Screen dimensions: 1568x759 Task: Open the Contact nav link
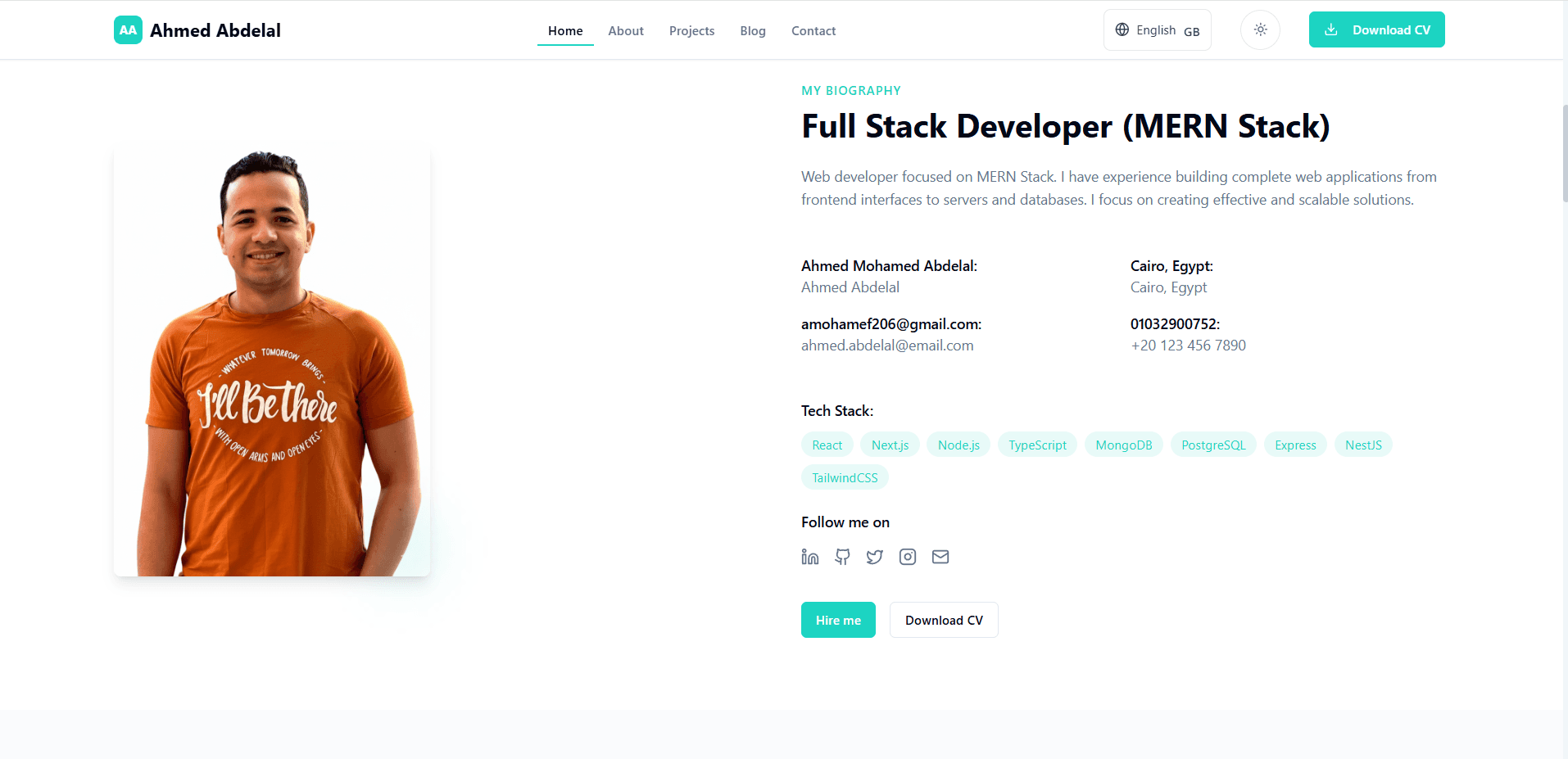813,31
